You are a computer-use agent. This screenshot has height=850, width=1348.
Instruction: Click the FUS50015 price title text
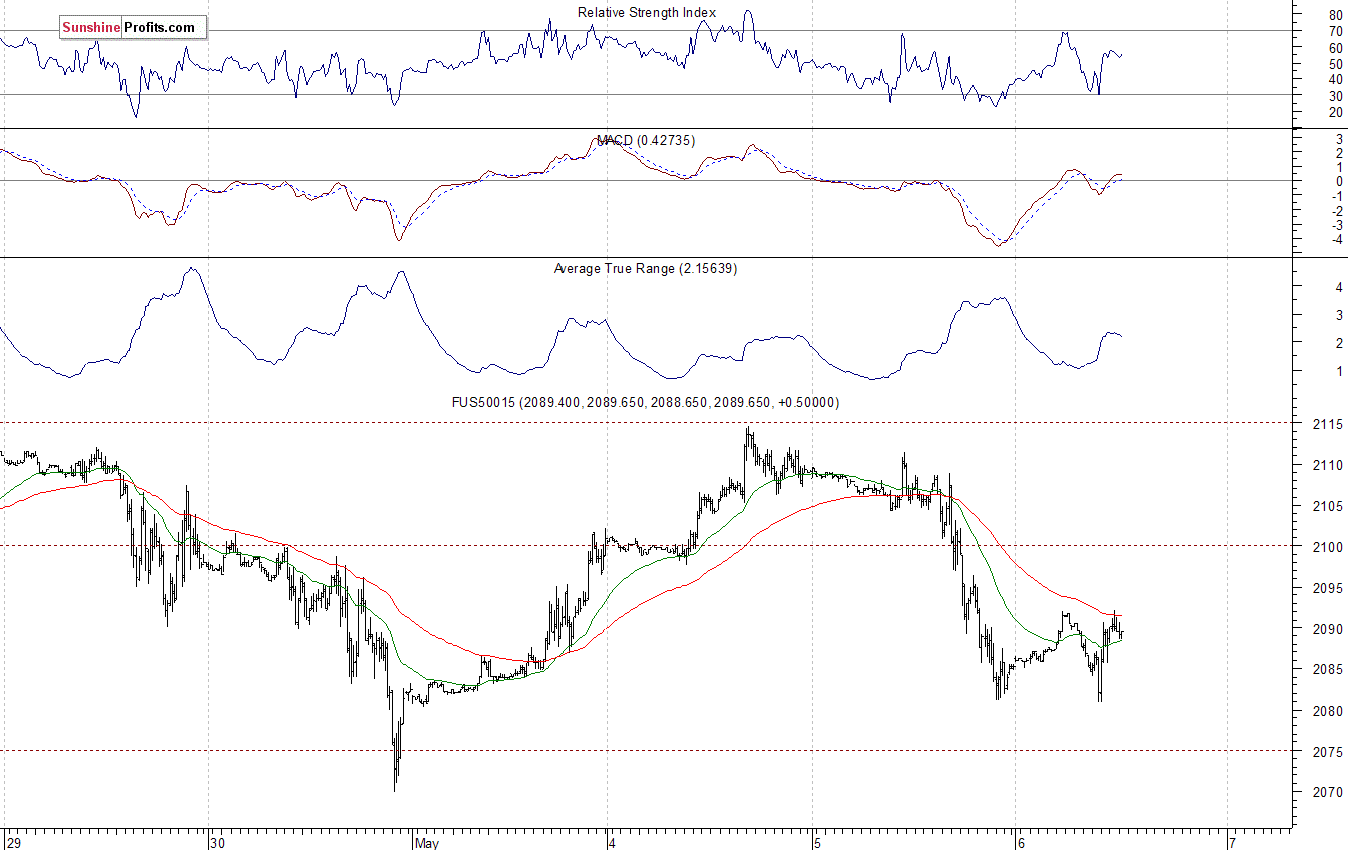tap(646, 402)
